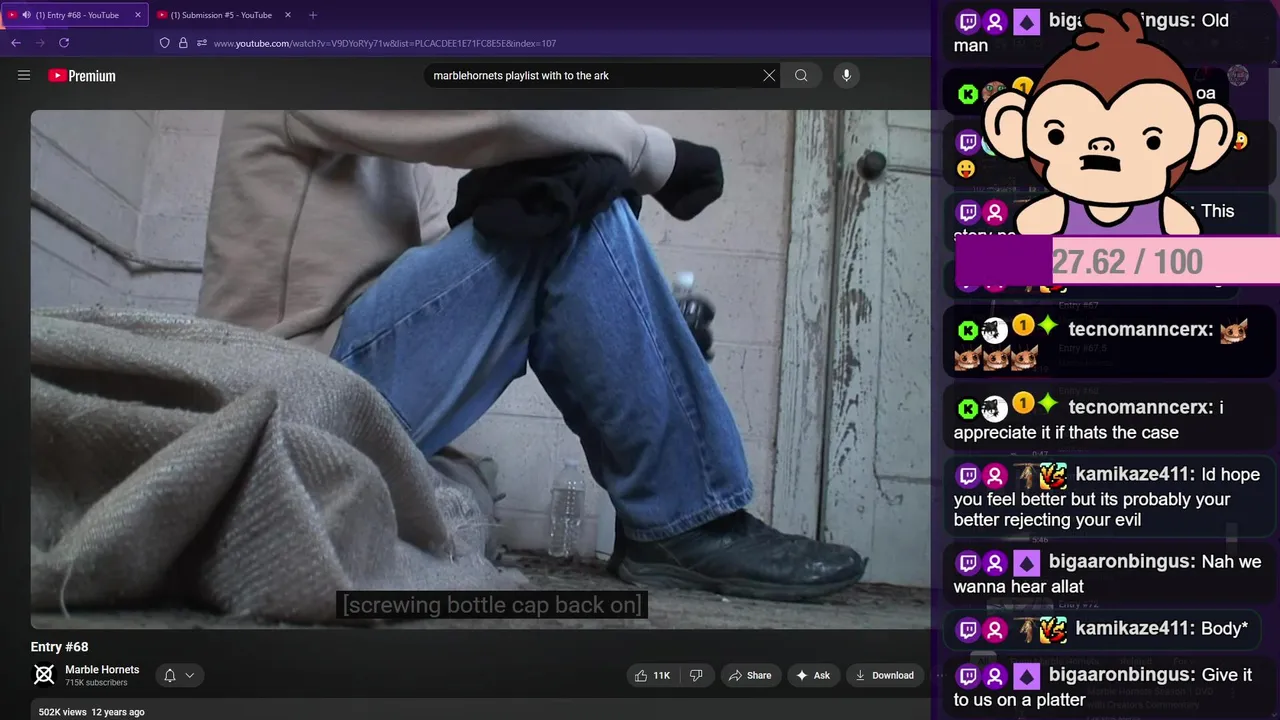The height and width of the screenshot is (720, 1280).
Task: Dislike the video
Action: (x=696, y=676)
